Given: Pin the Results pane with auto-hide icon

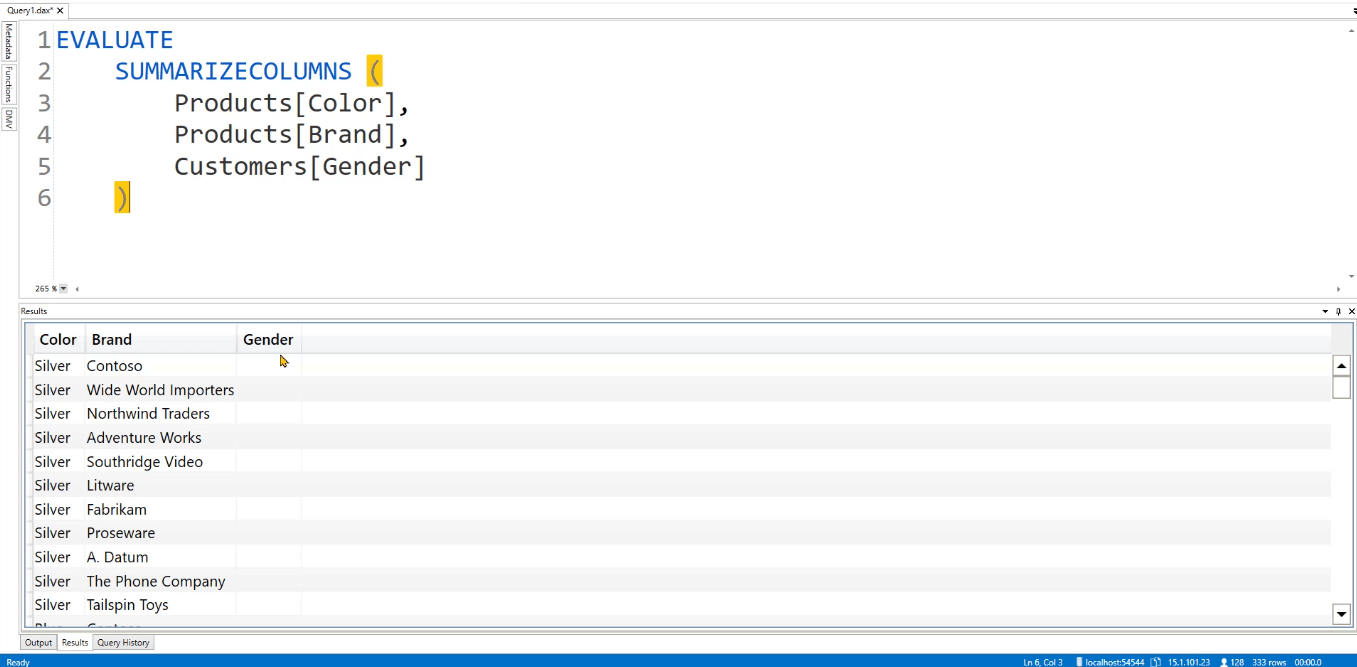Looking at the screenshot, I should click(x=1338, y=311).
